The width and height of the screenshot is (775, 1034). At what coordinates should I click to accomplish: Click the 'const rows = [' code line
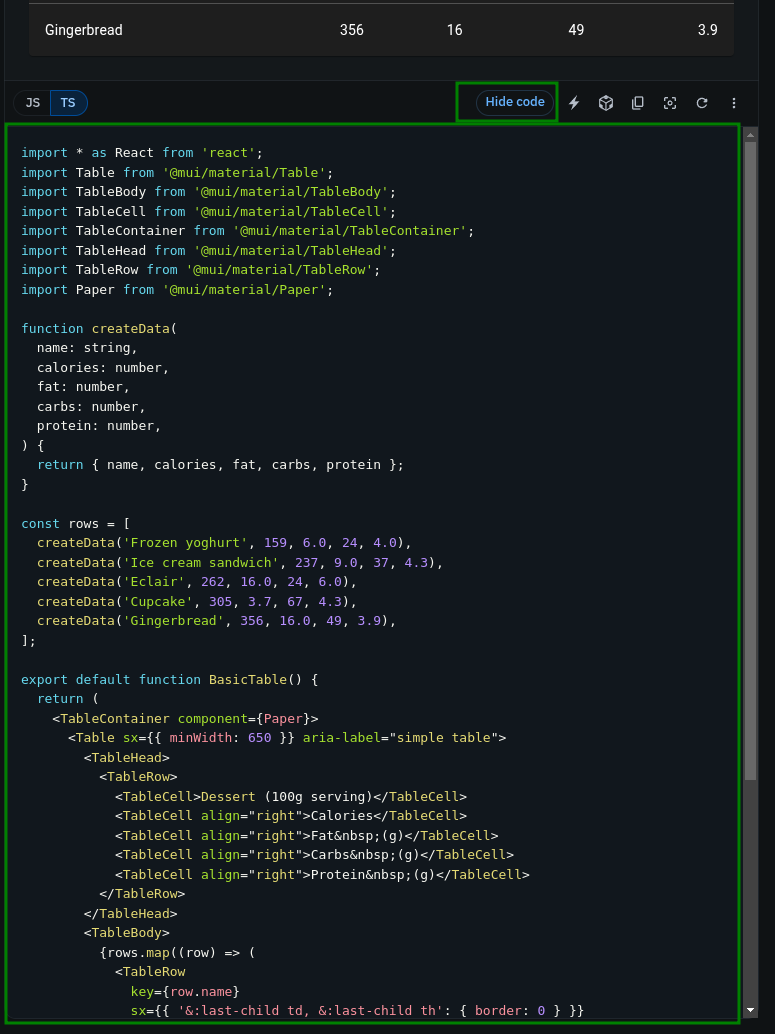click(x=76, y=523)
